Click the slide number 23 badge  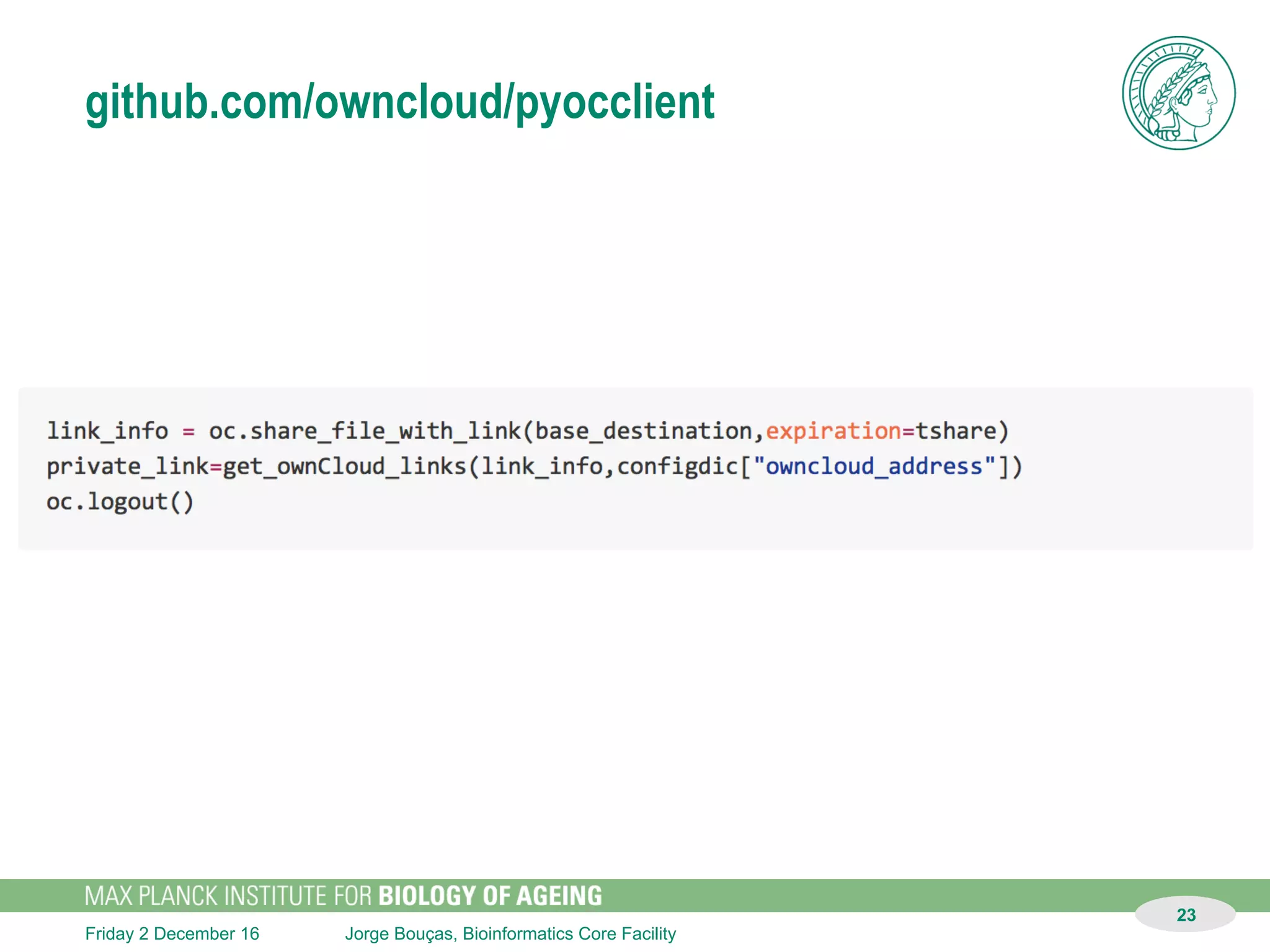pos(1185,914)
